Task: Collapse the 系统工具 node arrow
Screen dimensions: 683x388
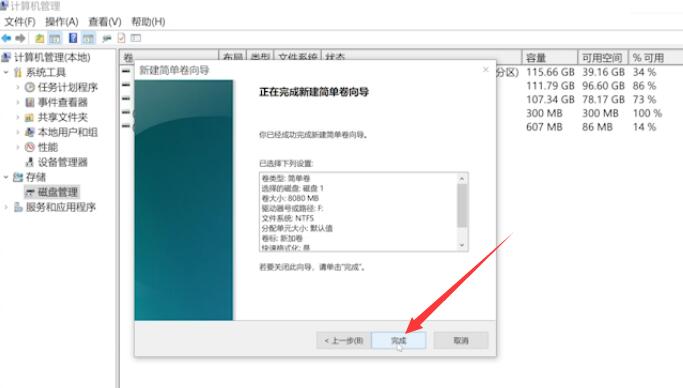Action: point(6,72)
